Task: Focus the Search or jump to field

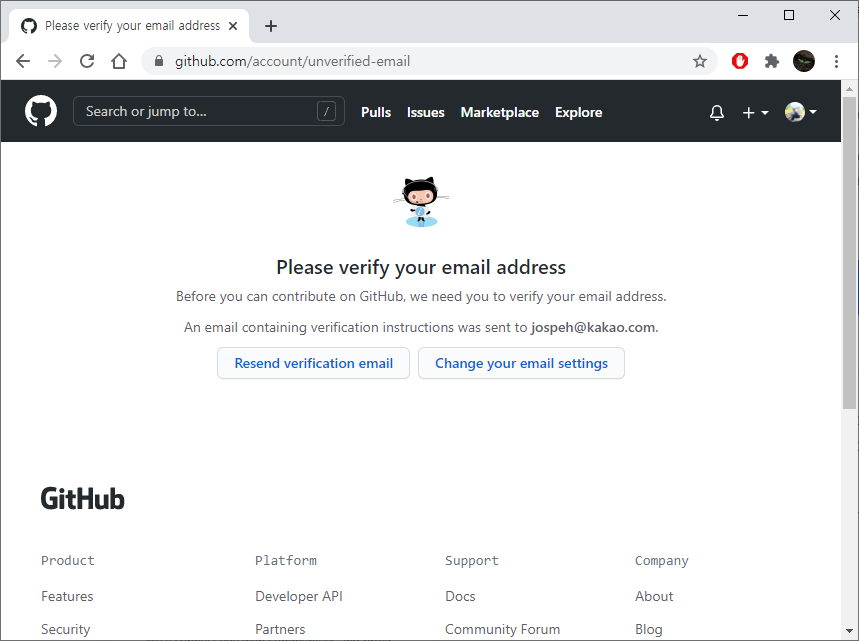Action: point(209,111)
